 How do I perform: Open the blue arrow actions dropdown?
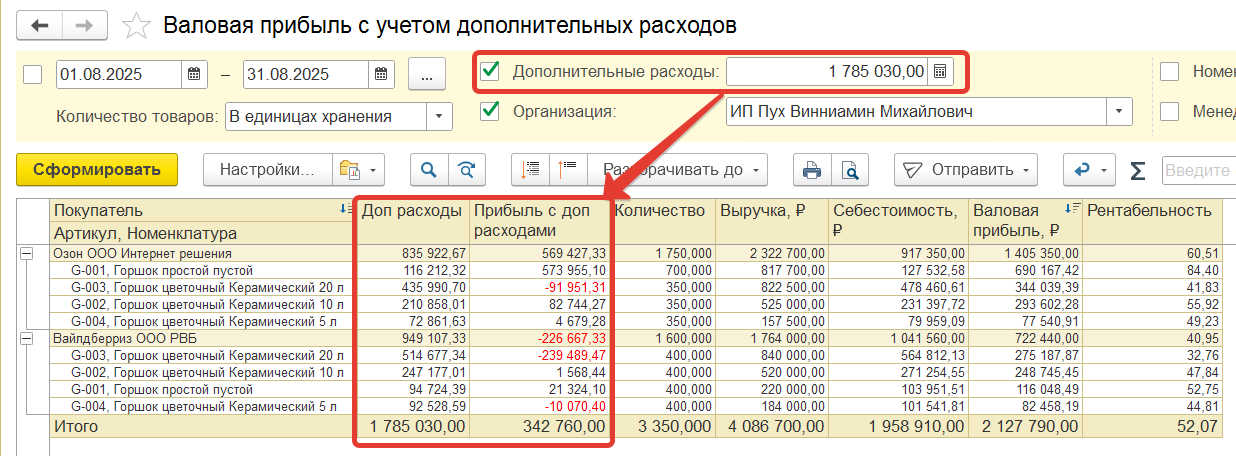coord(1088,169)
